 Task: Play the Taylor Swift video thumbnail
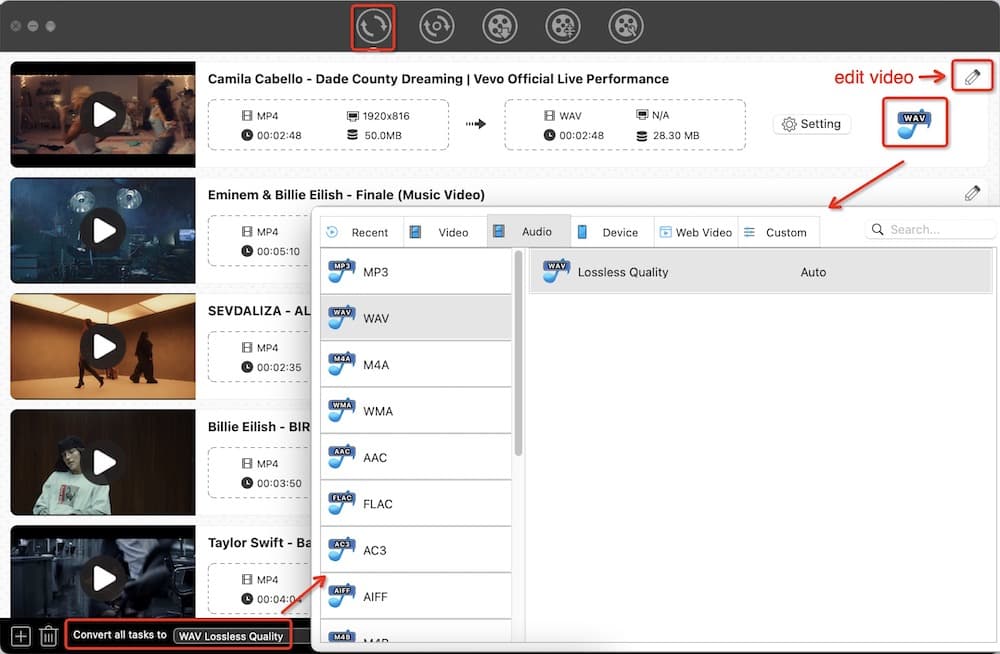pyautogui.click(x=104, y=578)
